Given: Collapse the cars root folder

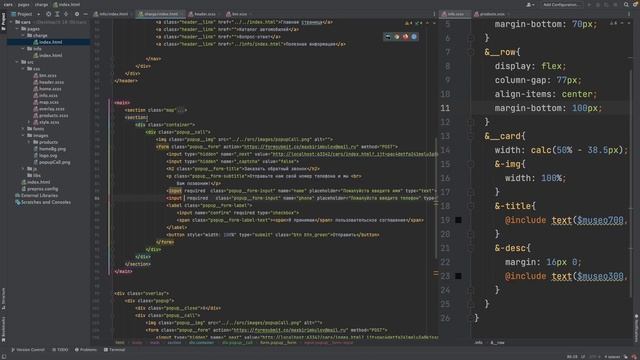Looking at the screenshot, I should pos(11,22).
